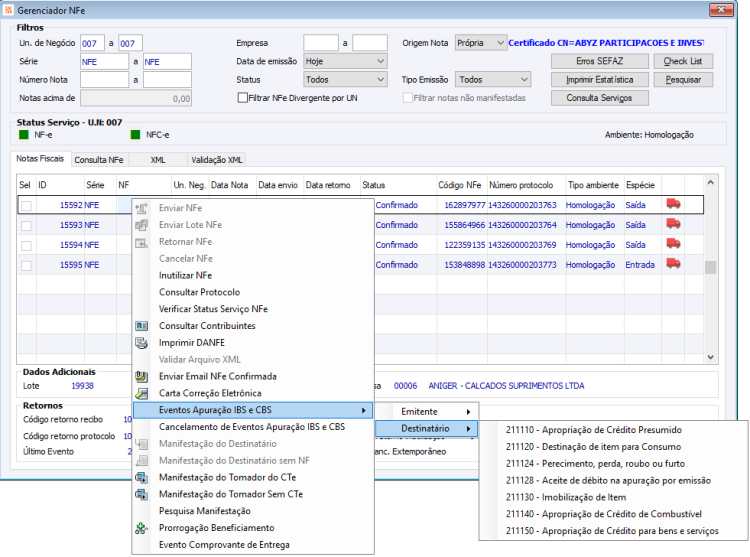The image size is (750, 557).
Task: Switch to the Validação XML tab
Action: 216,160
